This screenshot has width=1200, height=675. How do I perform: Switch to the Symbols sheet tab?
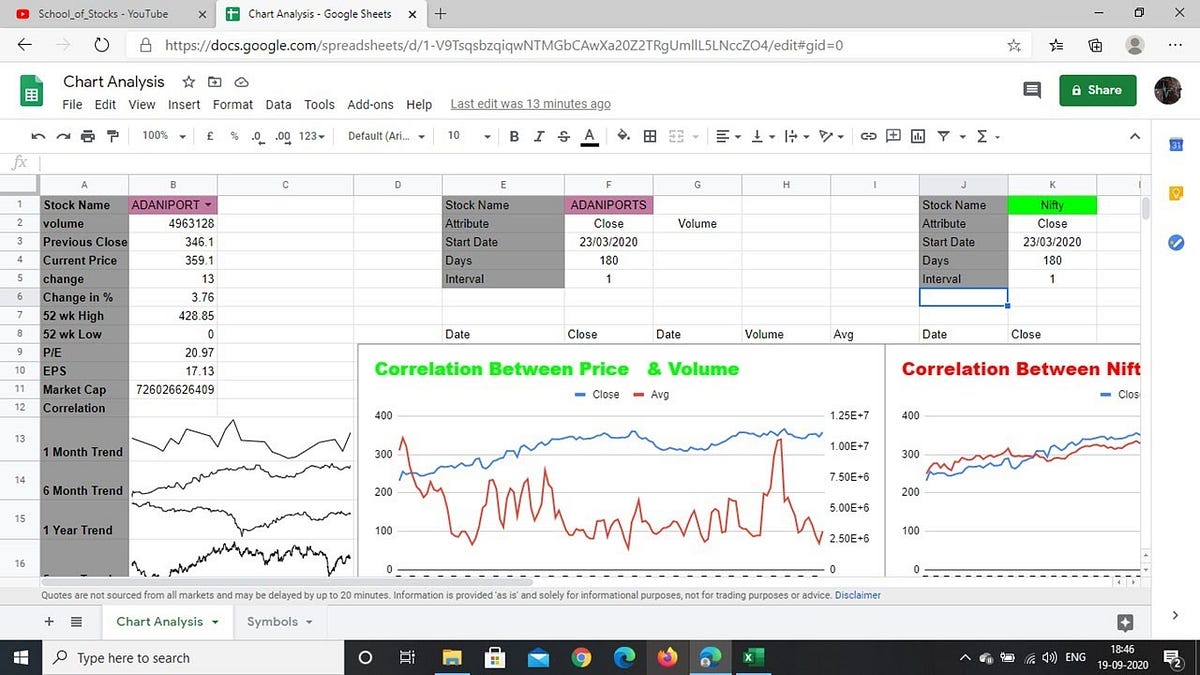click(x=272, y=621)
